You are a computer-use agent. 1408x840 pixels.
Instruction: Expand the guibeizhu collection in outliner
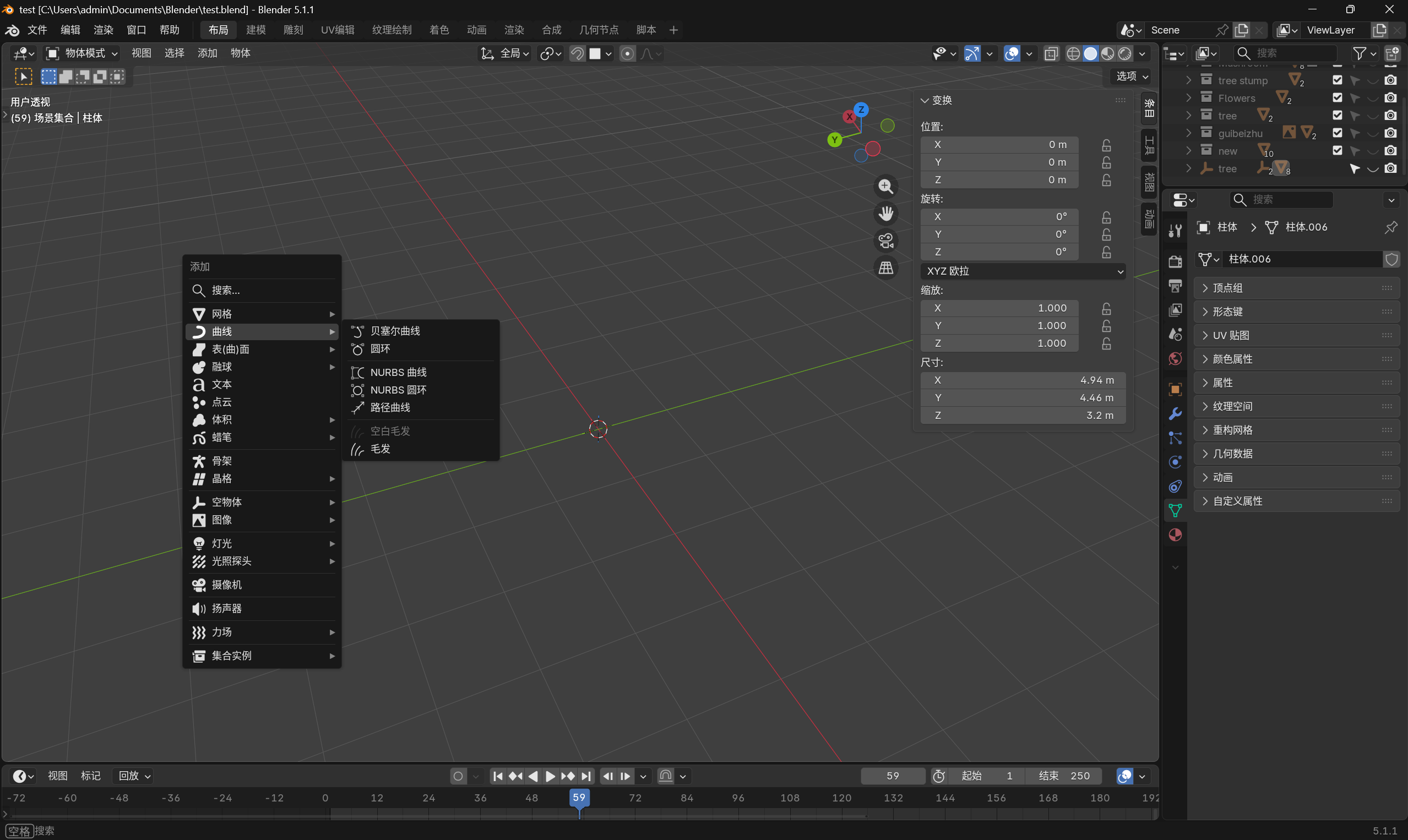click(1188, 133)
